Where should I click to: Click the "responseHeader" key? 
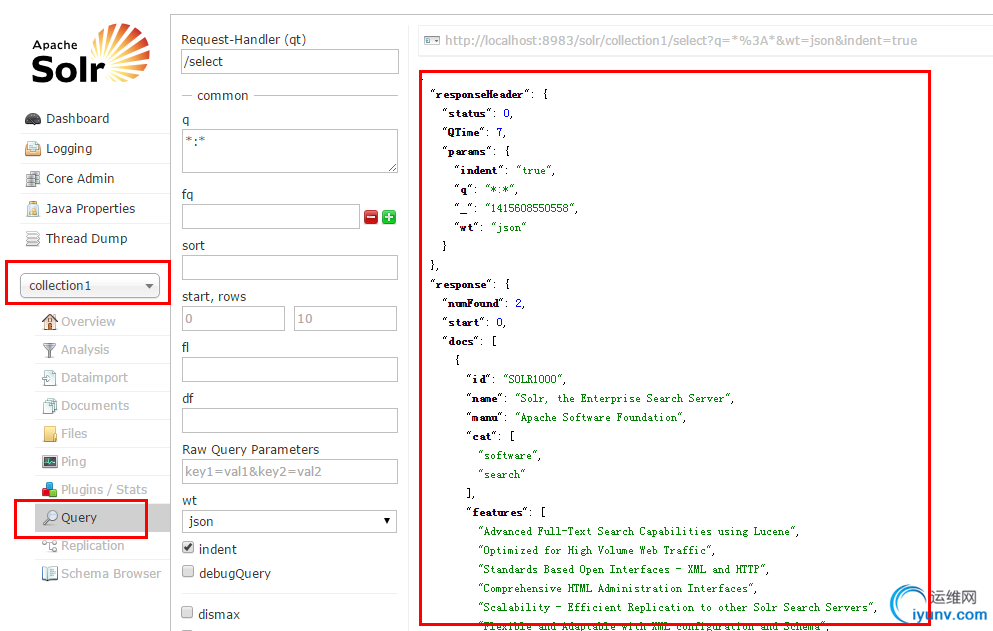481,94
